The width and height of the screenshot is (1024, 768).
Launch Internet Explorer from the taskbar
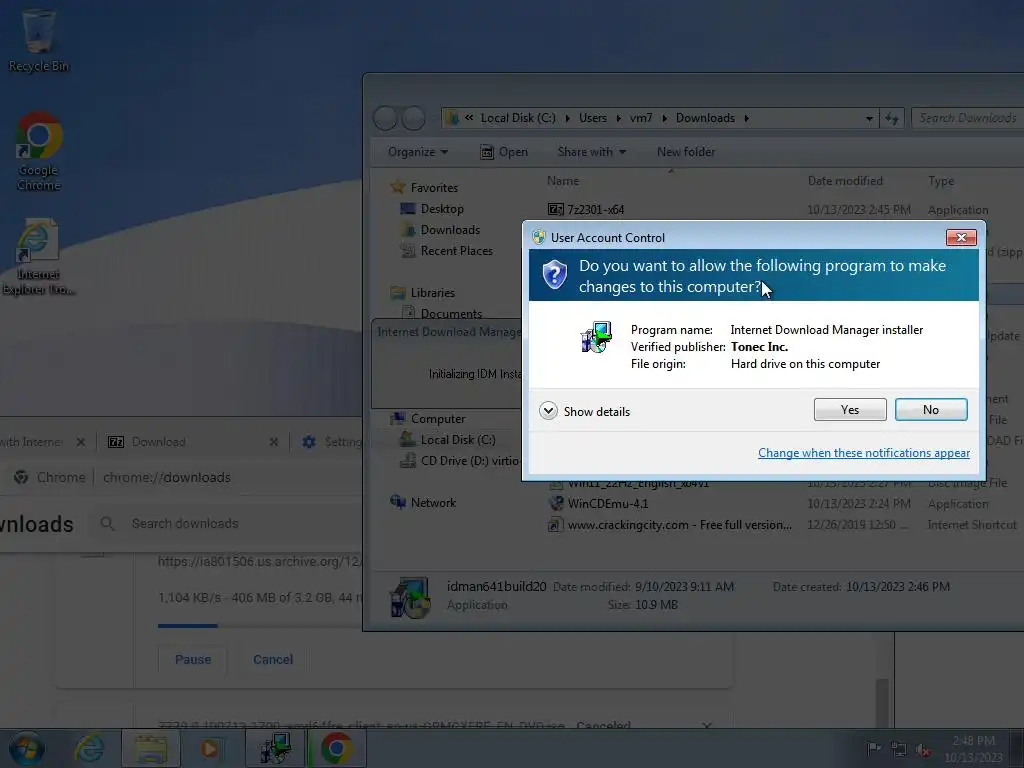(x=88, y=748)
